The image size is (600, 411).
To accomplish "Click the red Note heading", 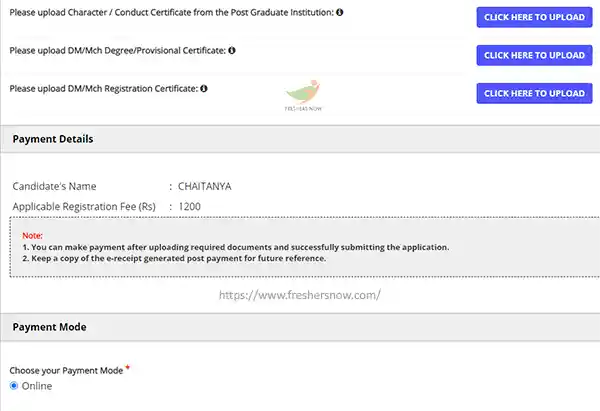I will 33,235.
